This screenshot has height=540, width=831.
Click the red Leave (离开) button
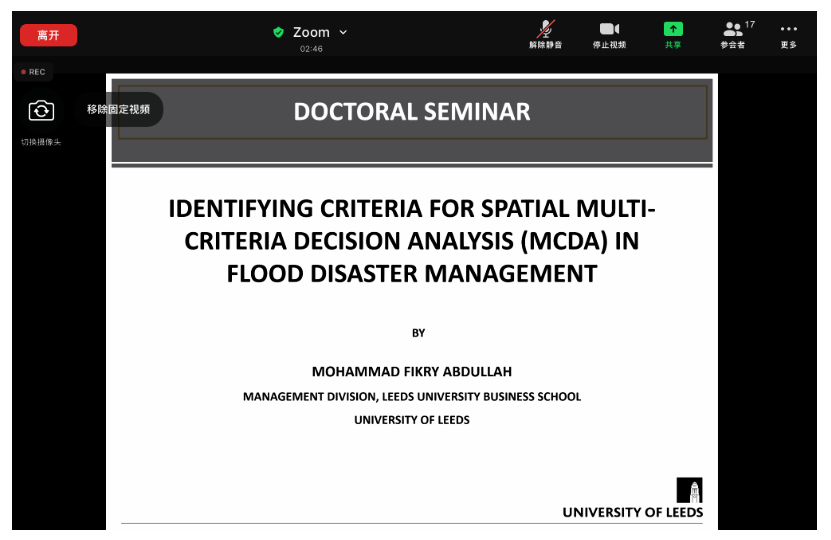pyautogui.click(x=48, y=35)
